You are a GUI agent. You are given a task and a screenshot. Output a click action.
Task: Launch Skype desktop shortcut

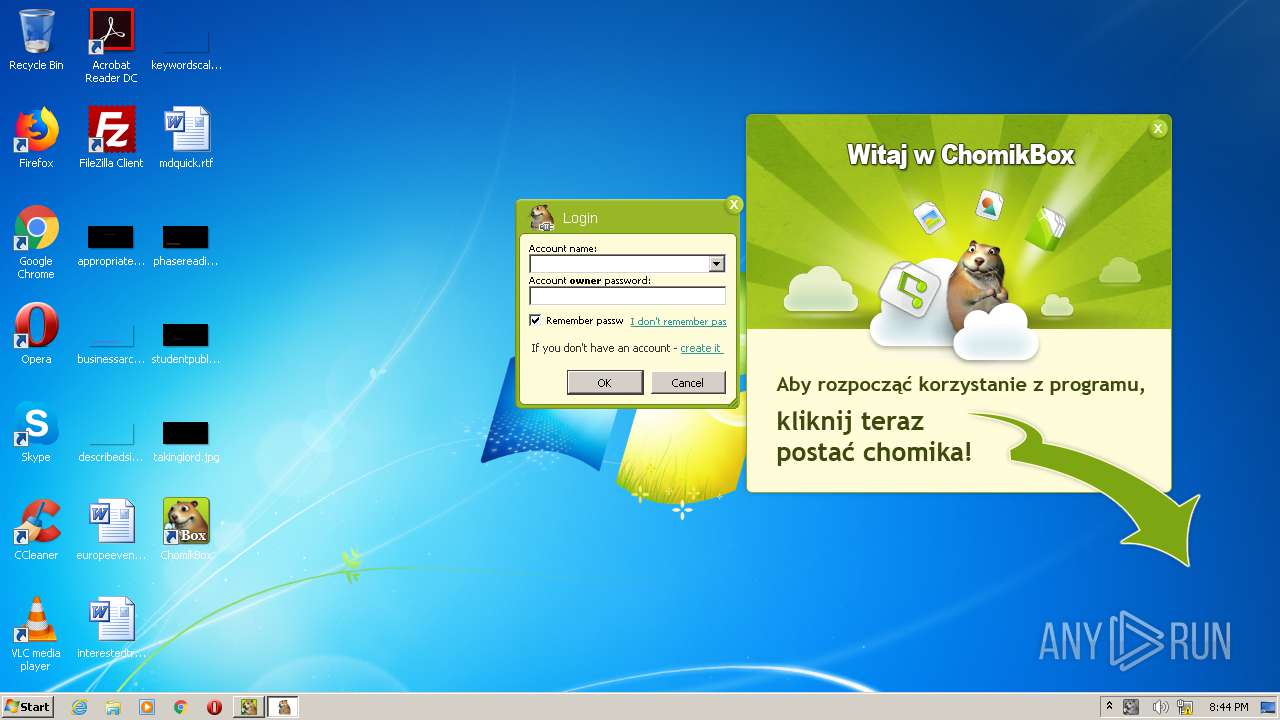coord(36,432)
